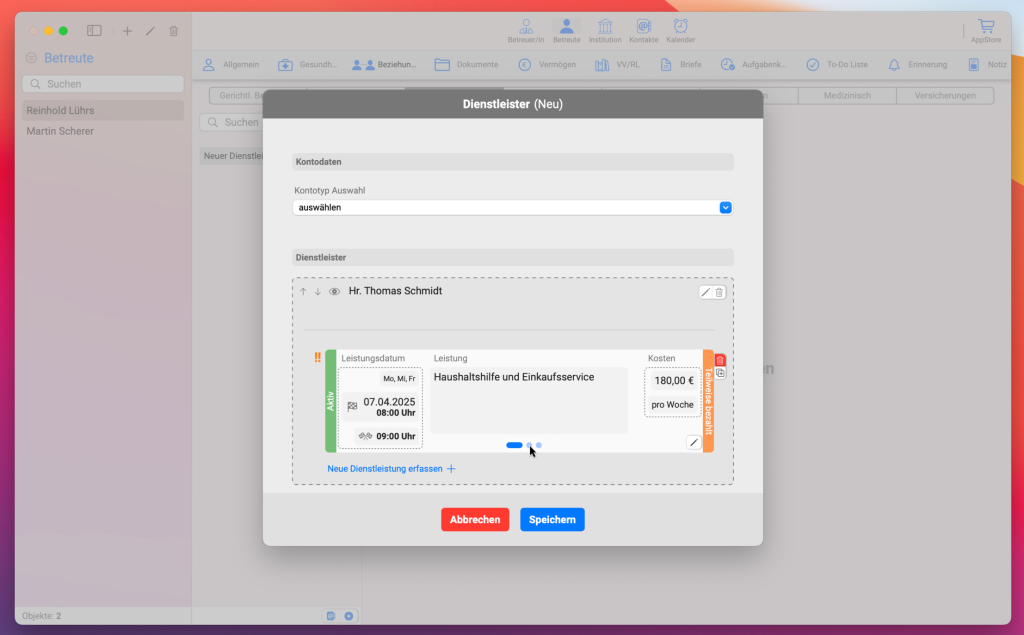The image size is (1024, 635).
Task: Click the round filter icon beside Betreute heading
Action: [31, 58]
